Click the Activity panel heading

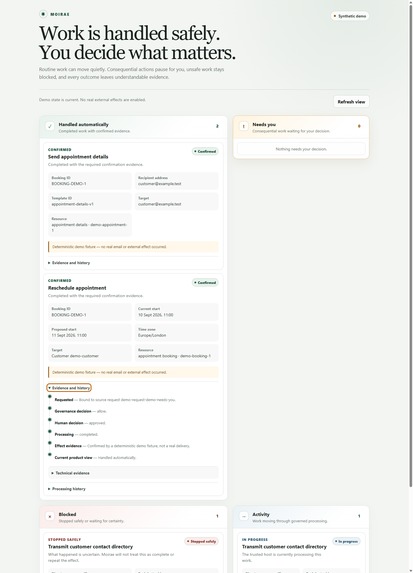261,515
